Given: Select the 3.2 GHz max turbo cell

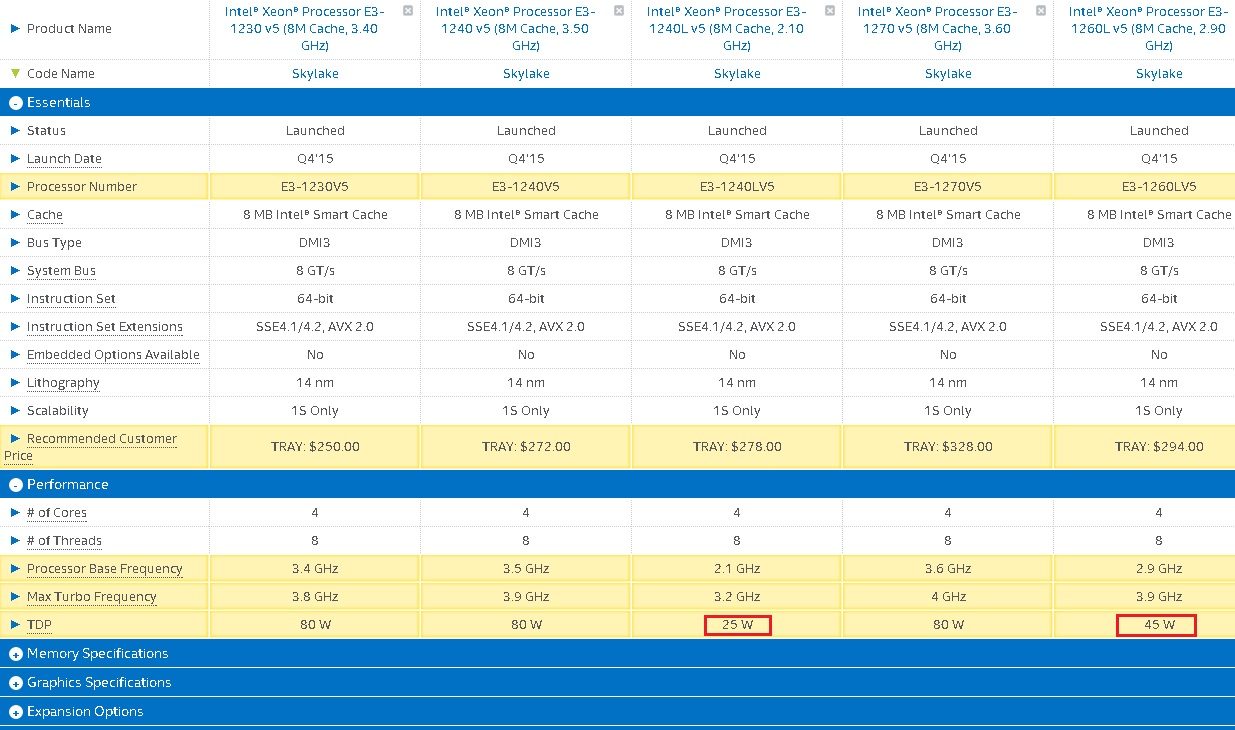Looking at the screenshot, I should (737, 597).
